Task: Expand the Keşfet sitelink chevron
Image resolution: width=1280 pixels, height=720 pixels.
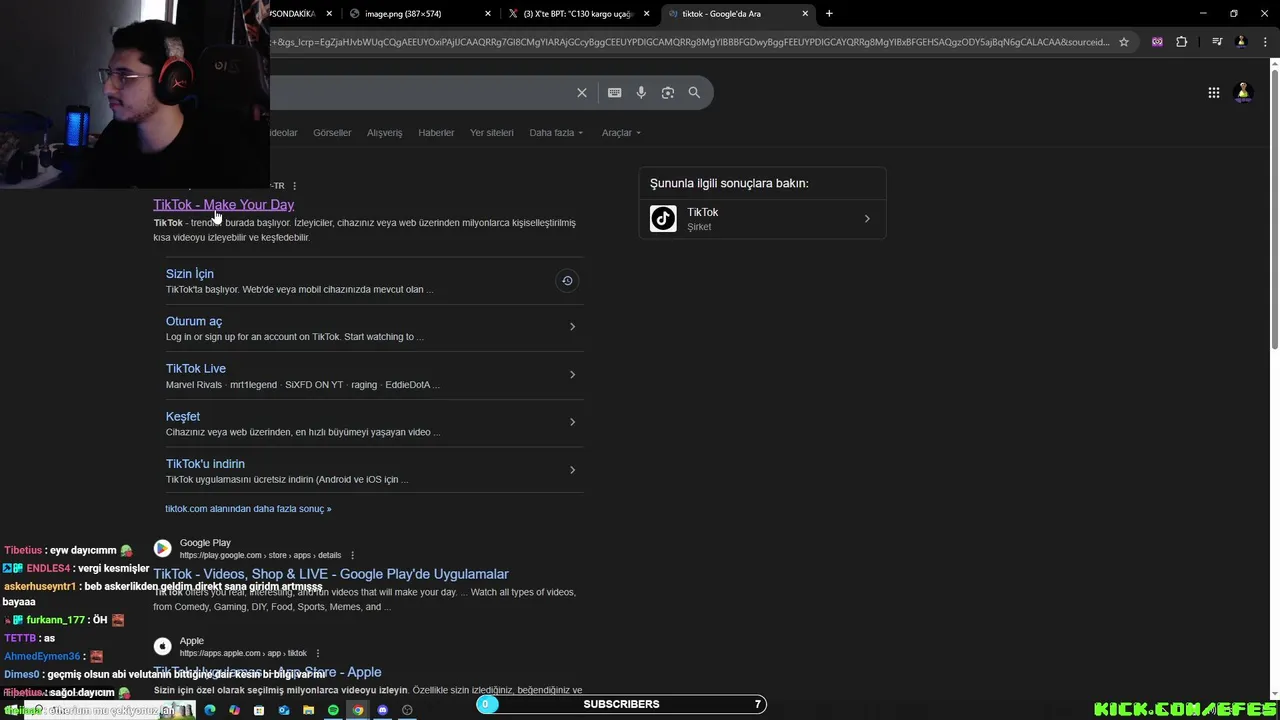Action: pyautogui.click(x=572, y=422)
